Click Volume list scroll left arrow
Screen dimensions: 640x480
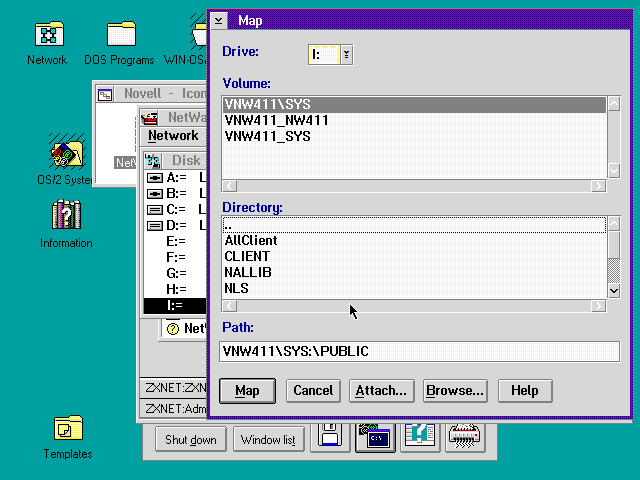pos(229,186)
